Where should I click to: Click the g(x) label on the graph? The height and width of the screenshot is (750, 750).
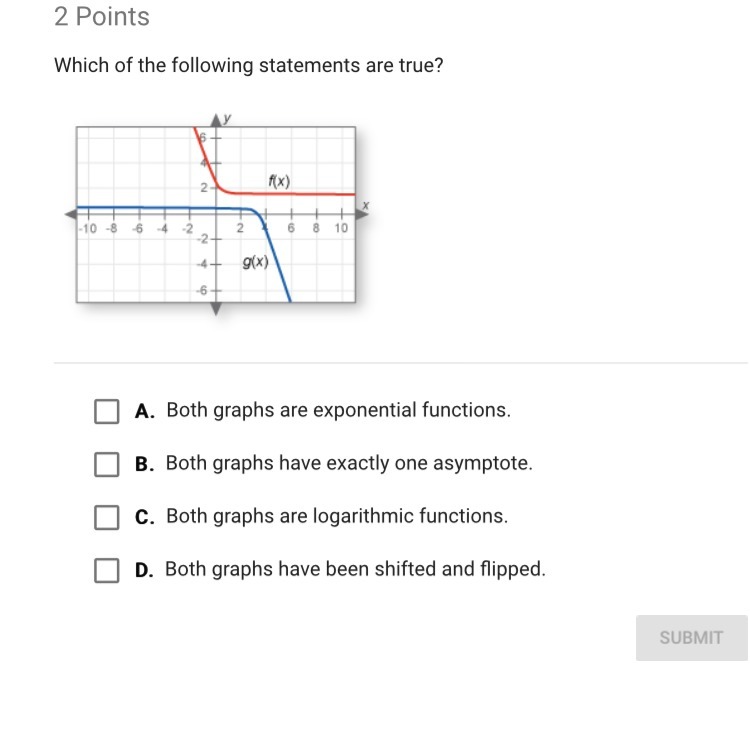pyautogui.click(x=255, y=262)
